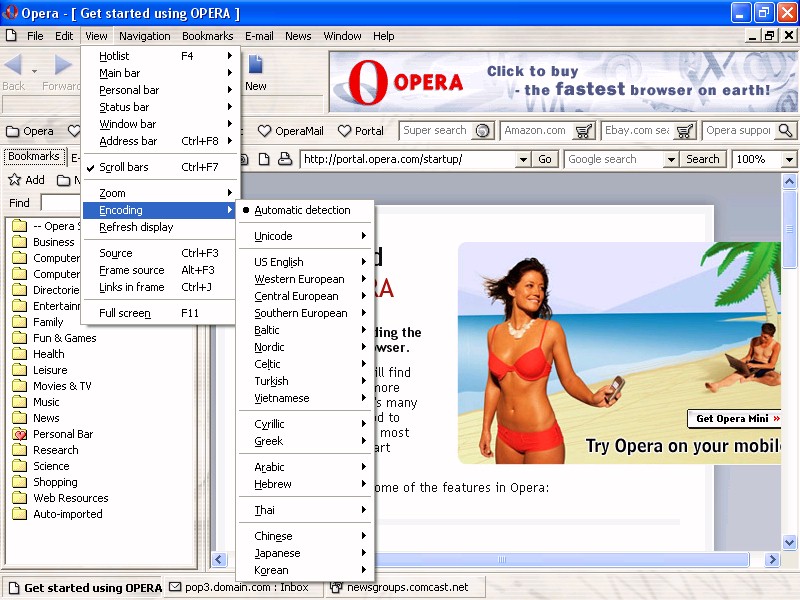Select Automatic detection encoding option
The width and height of the screenshot is (800, 600).
click(305, 210)
